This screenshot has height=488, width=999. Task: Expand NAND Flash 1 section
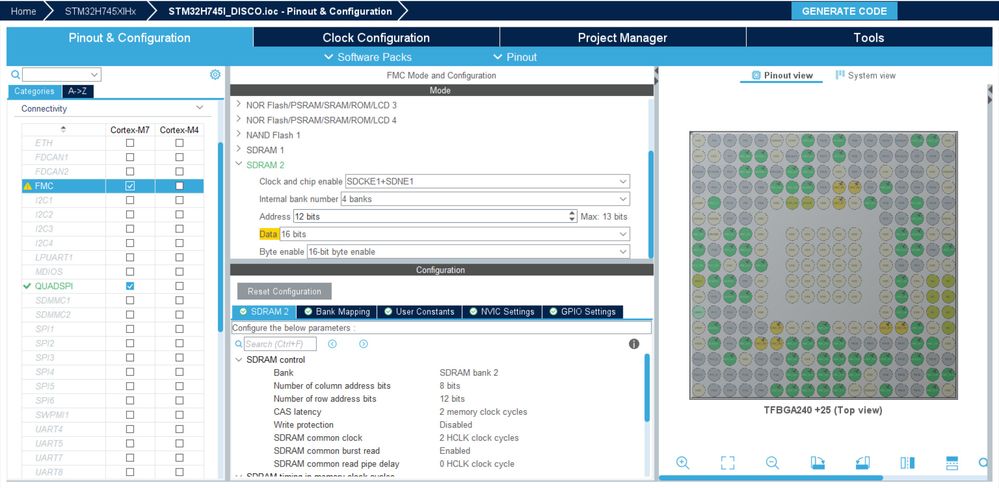tap(239, 134)
